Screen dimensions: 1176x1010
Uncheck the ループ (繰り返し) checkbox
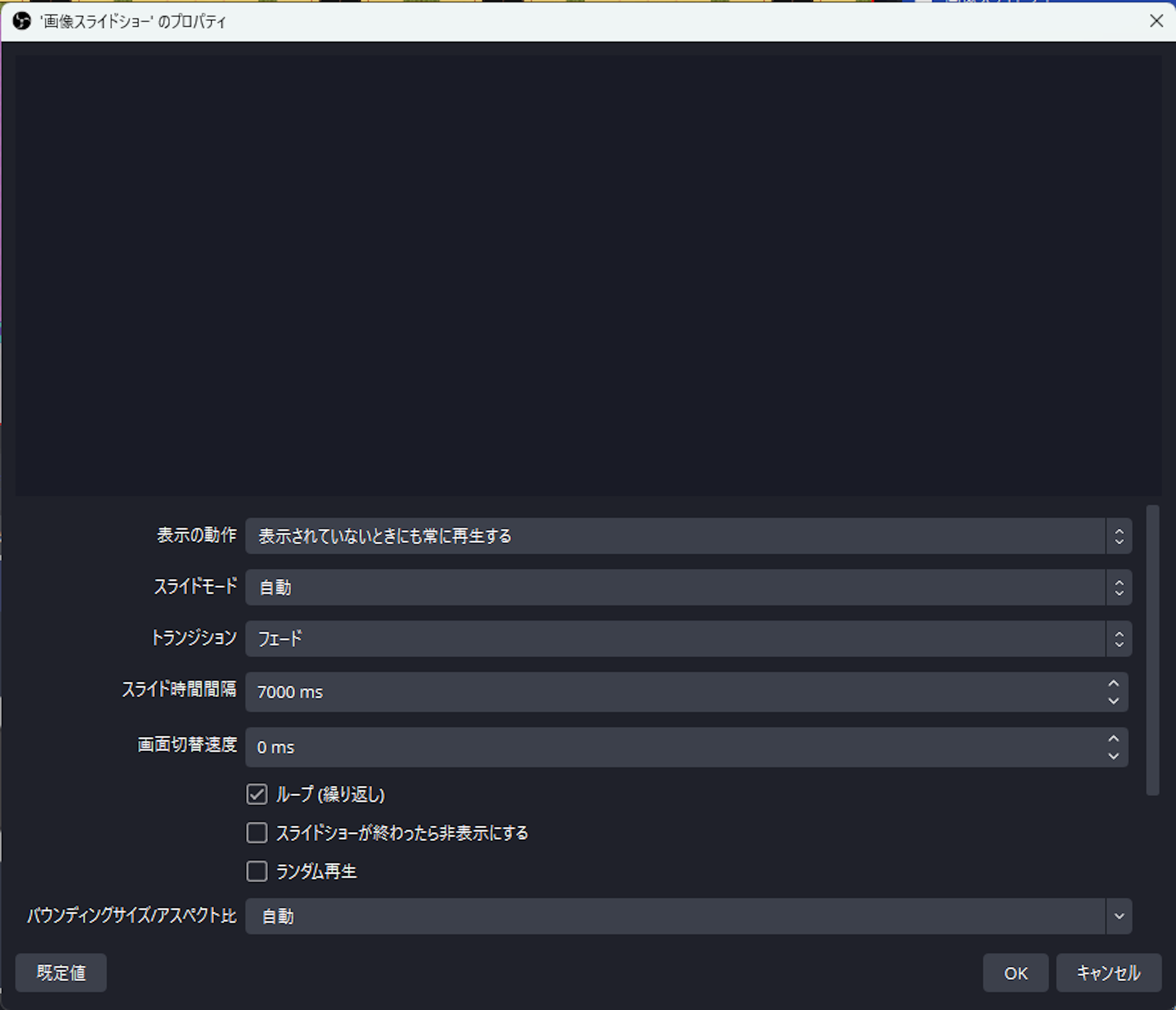pyautogui.click(x=257, y=794)
